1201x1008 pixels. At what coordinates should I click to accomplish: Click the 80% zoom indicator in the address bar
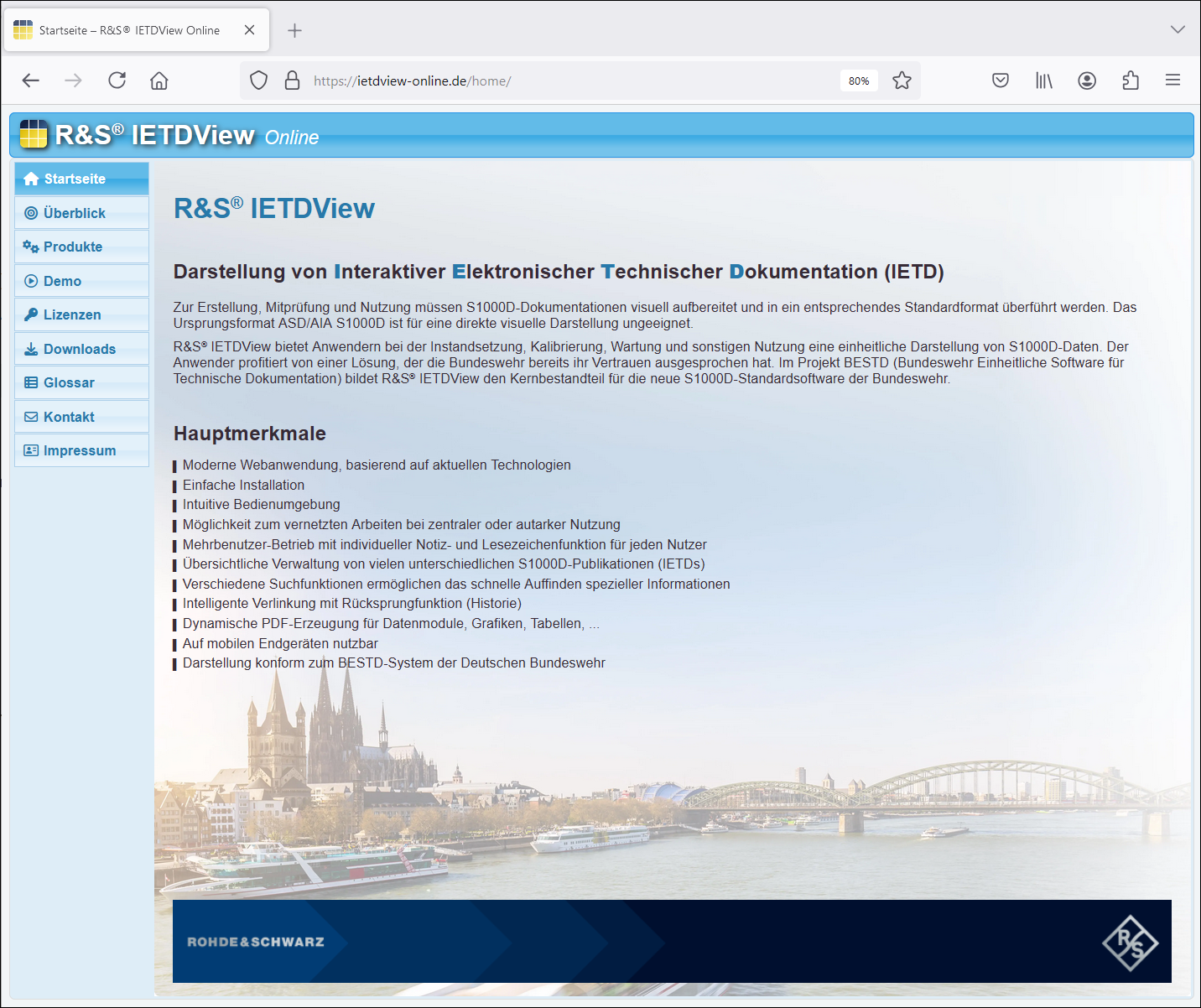(x=858, y=80)
